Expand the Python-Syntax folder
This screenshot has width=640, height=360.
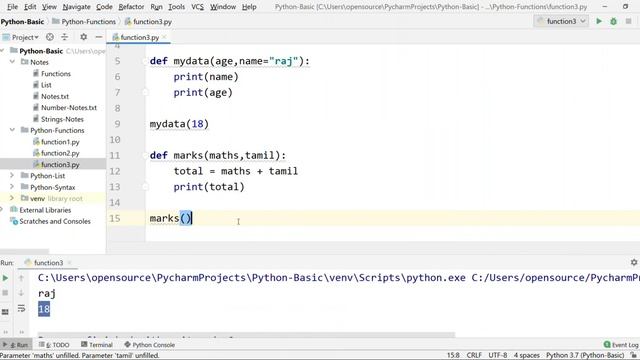[12, 187]
